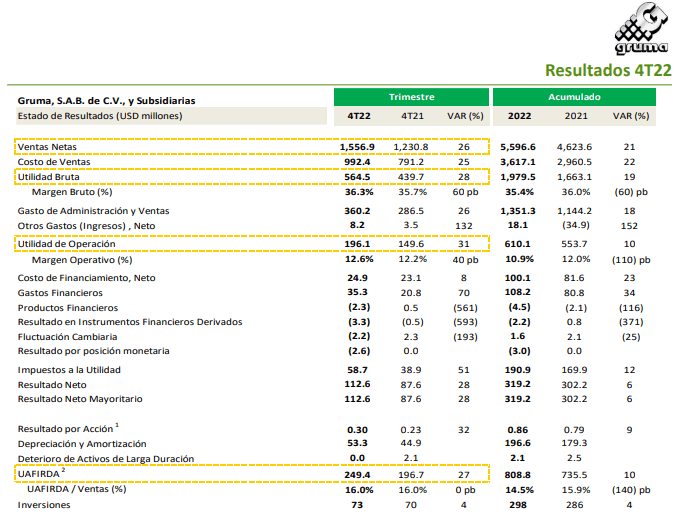Click the Trimestre column header
Viewport: 677px width, 517px height.
pyautogui.click(x=411, y=97)
